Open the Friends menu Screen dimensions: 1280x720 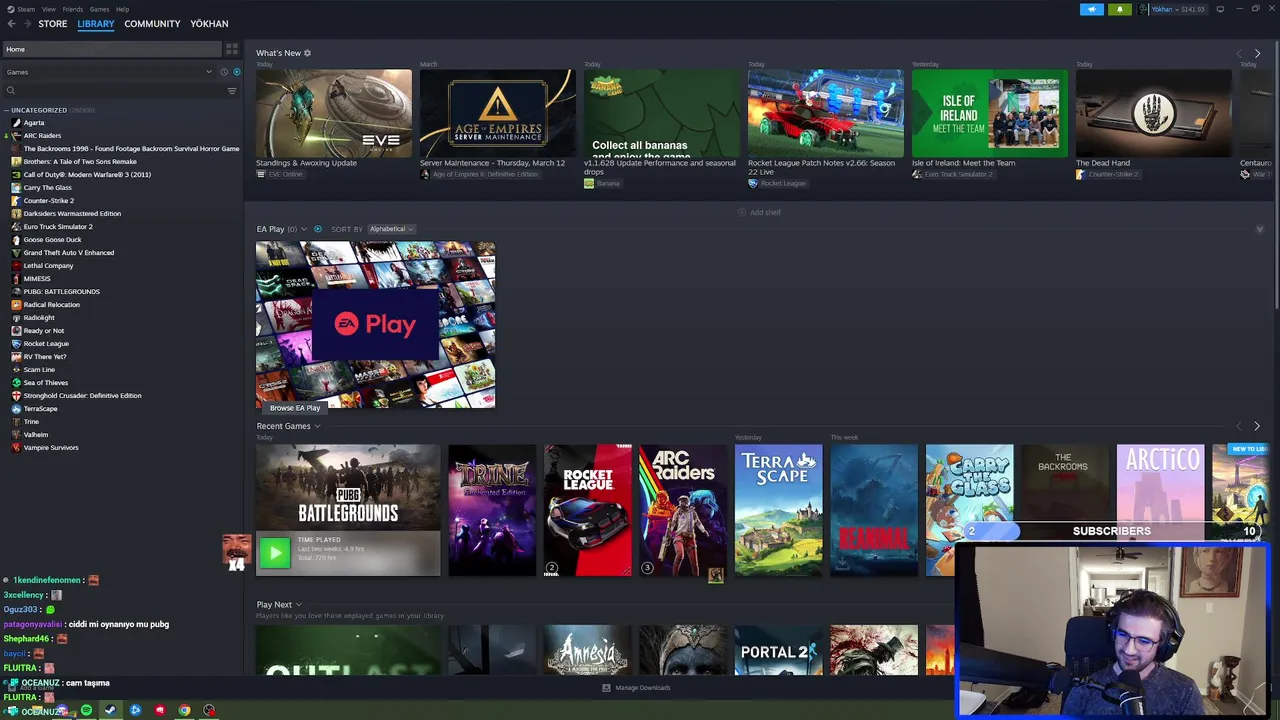[x=73, y=9]
